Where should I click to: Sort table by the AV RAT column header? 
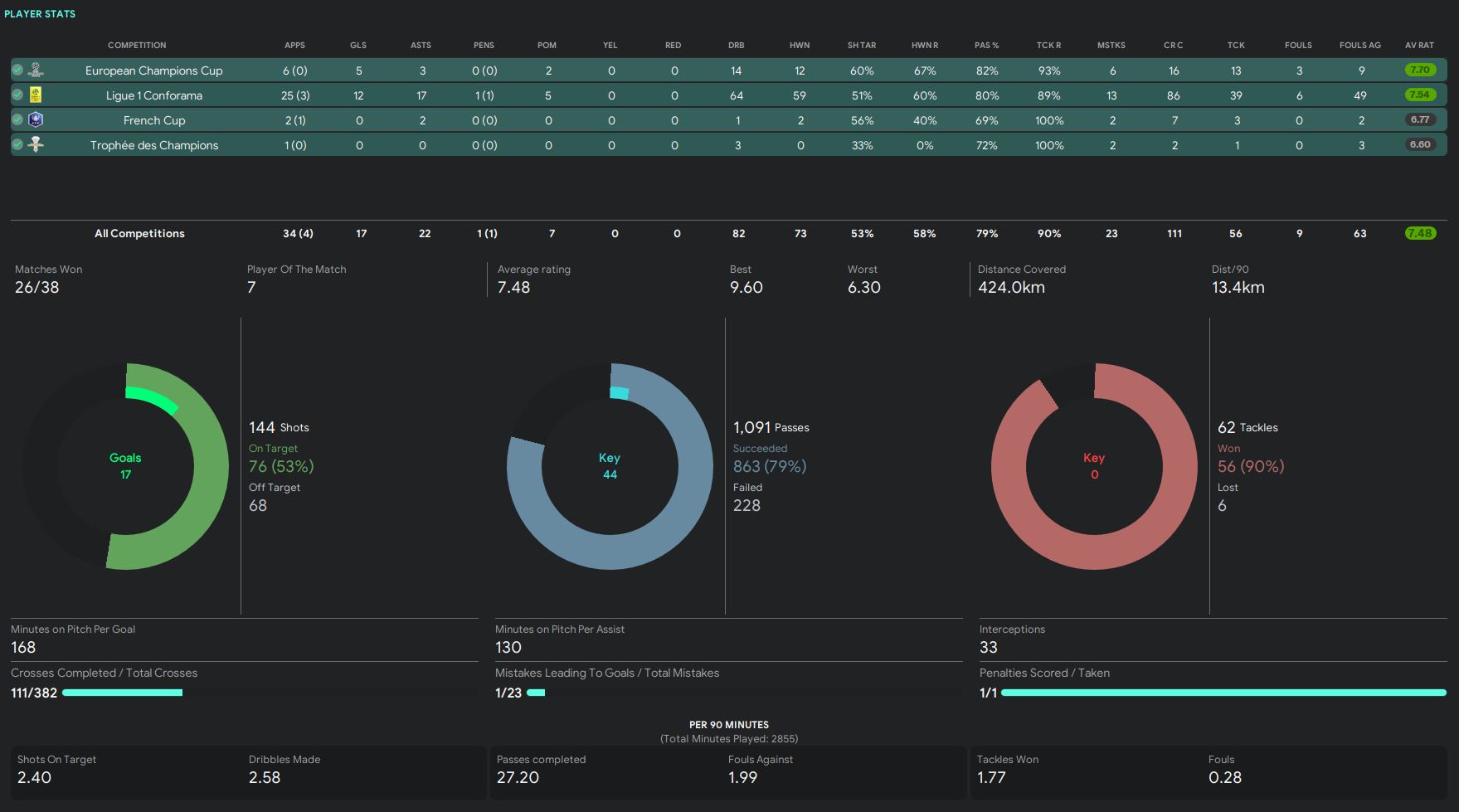click(x=1419, y=46)
